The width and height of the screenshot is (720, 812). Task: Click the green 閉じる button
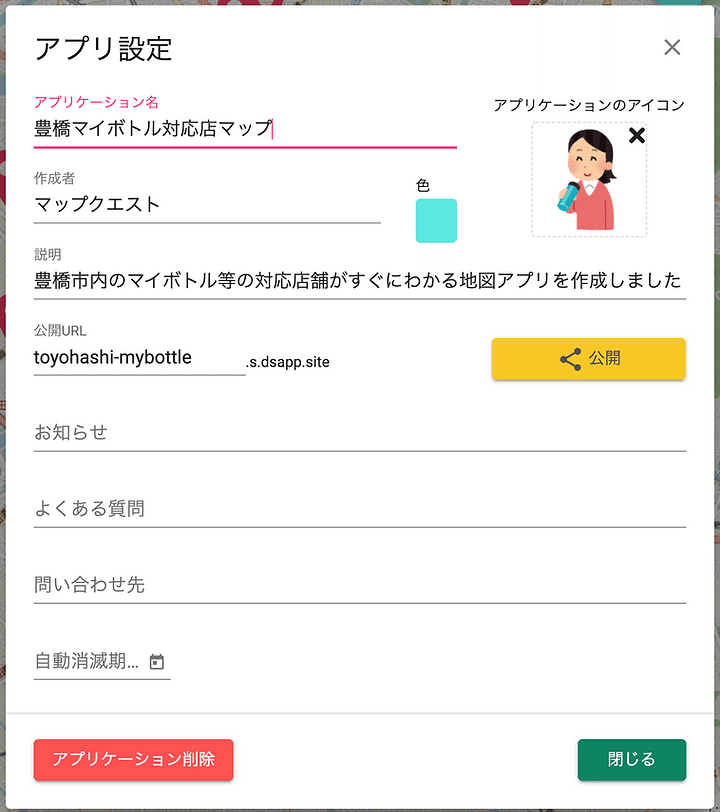click(631, 760)
